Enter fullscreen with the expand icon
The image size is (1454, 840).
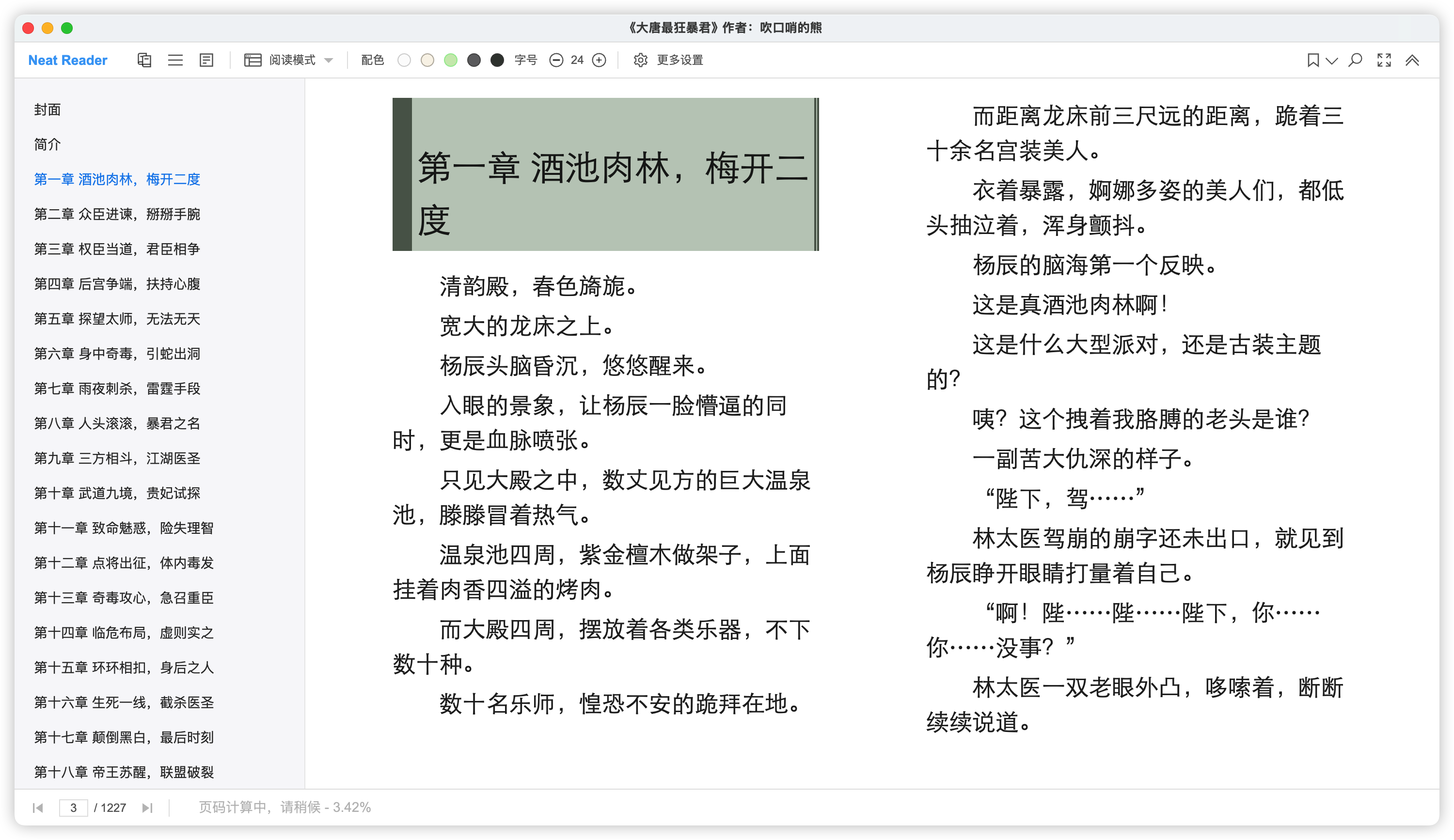coord(1384,60)
